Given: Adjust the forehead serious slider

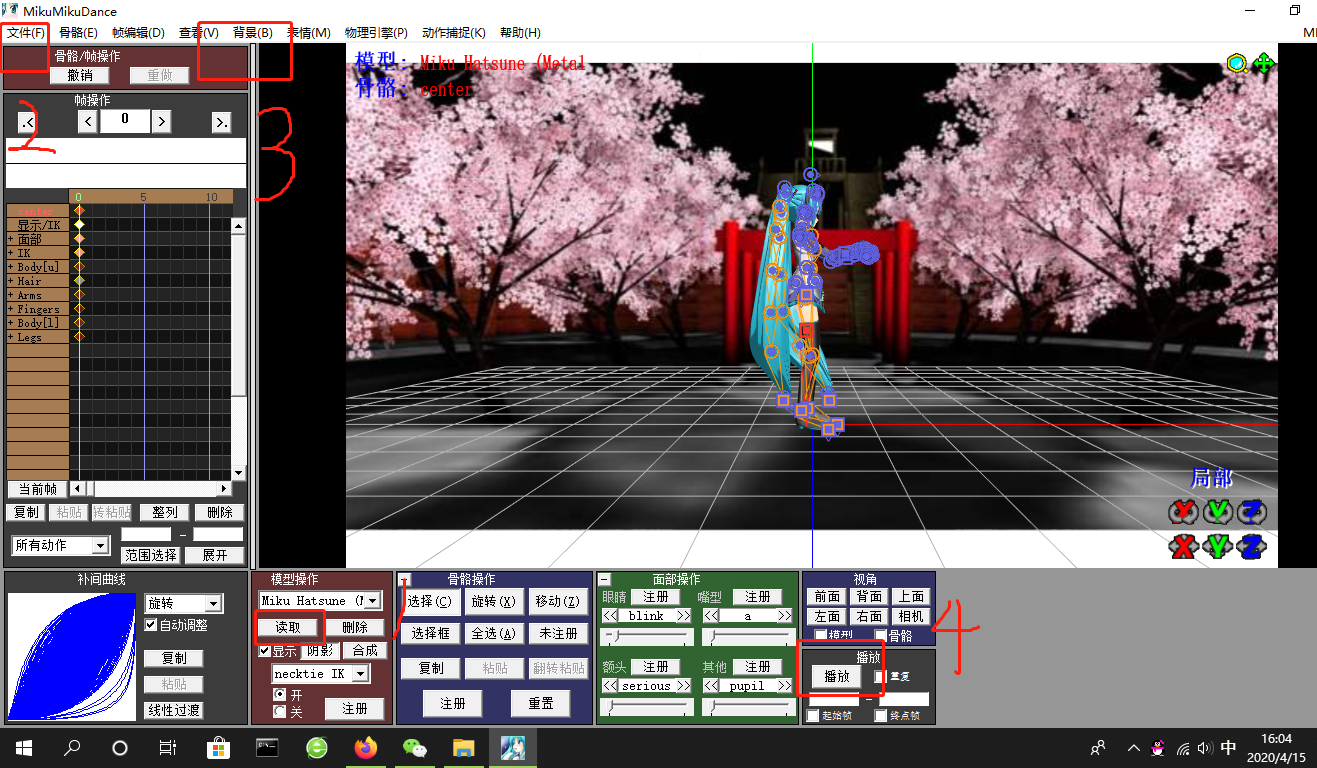Looking at the screenshot, I should 648,707.
